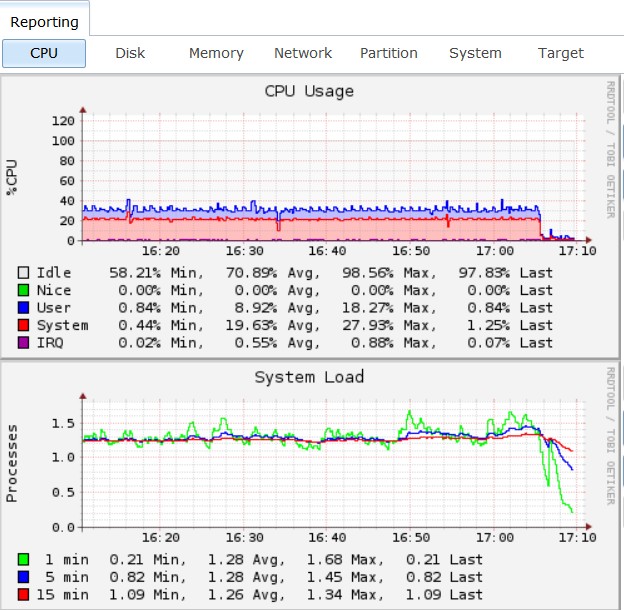
Task: Open the Network tab
Action: [303, 53]
